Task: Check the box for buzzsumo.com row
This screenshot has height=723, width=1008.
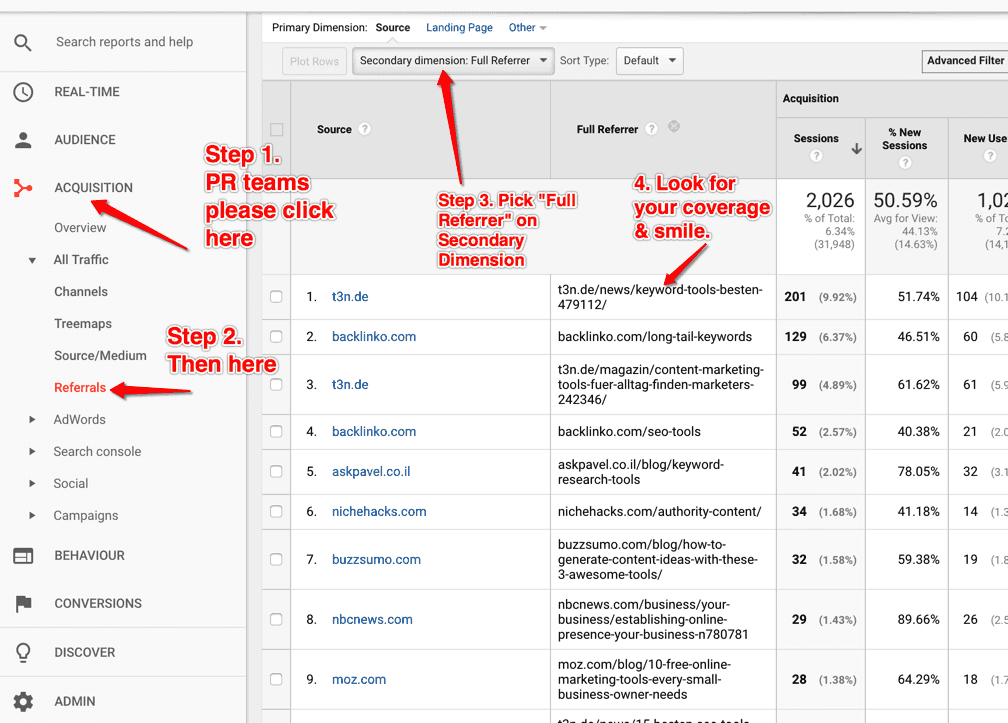Action: pyautogui.click(x=276, y=559)
